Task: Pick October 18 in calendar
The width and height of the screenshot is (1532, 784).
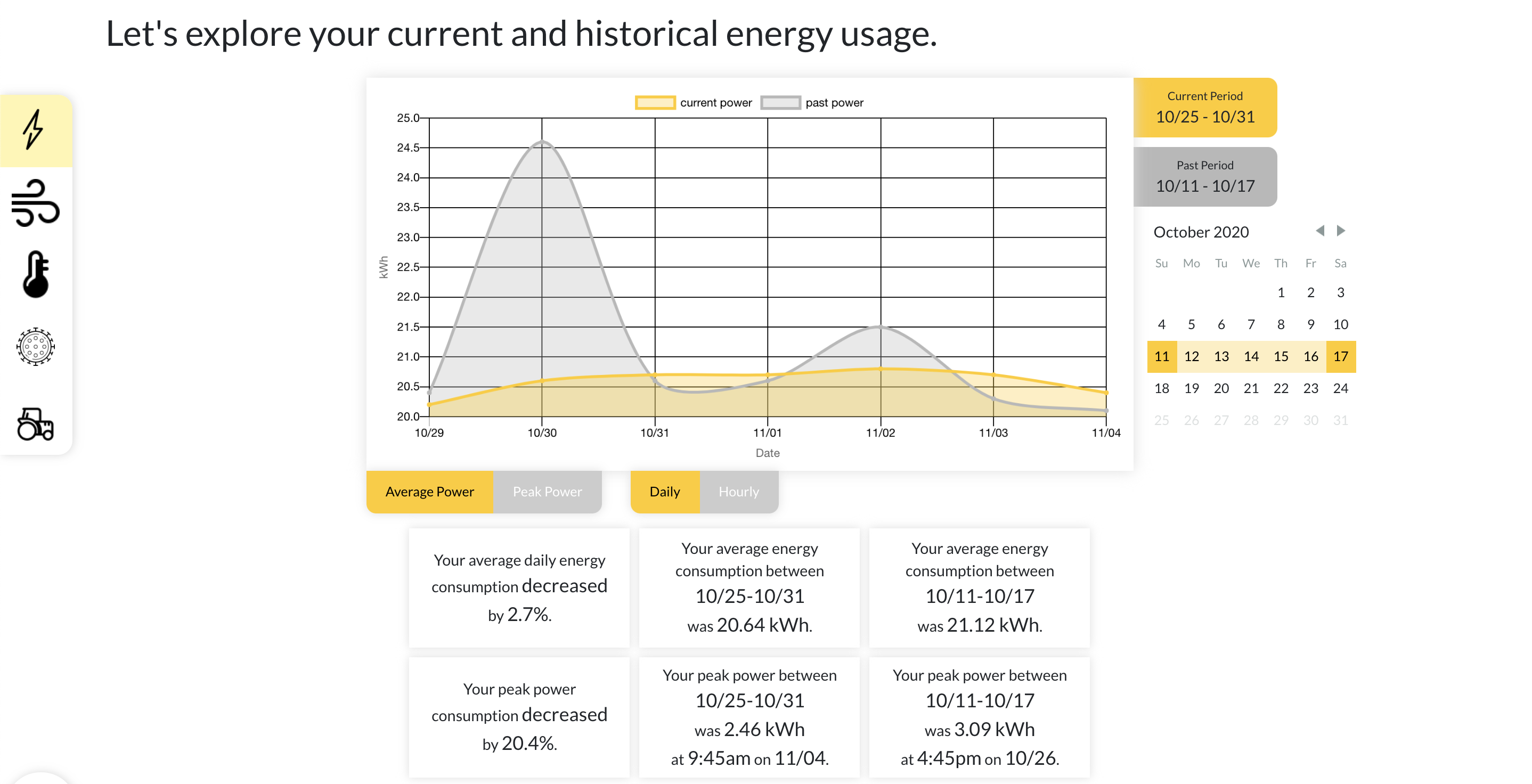Action: (x=1161, y=388)
